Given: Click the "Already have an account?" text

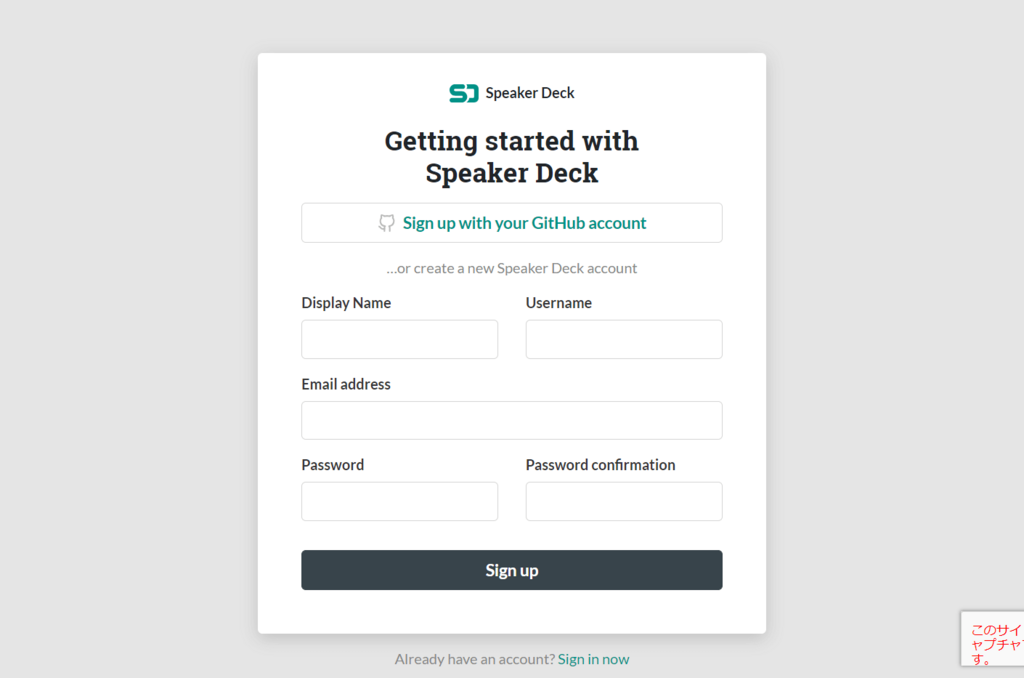Looking at the screenshot, I should click(475, 659).
